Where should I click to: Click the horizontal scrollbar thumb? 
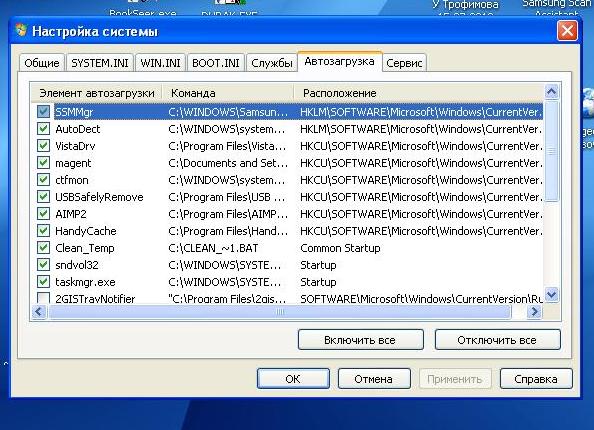(x=280, y=312)
